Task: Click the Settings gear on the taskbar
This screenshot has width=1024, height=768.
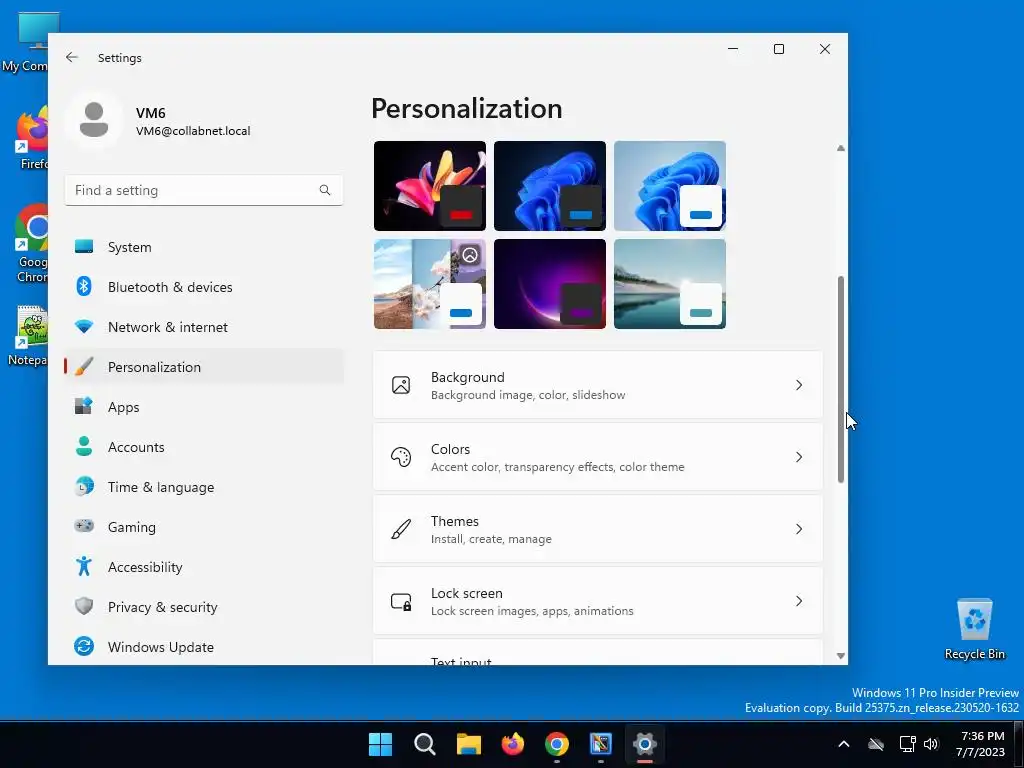Action: (x=645, y=744)
